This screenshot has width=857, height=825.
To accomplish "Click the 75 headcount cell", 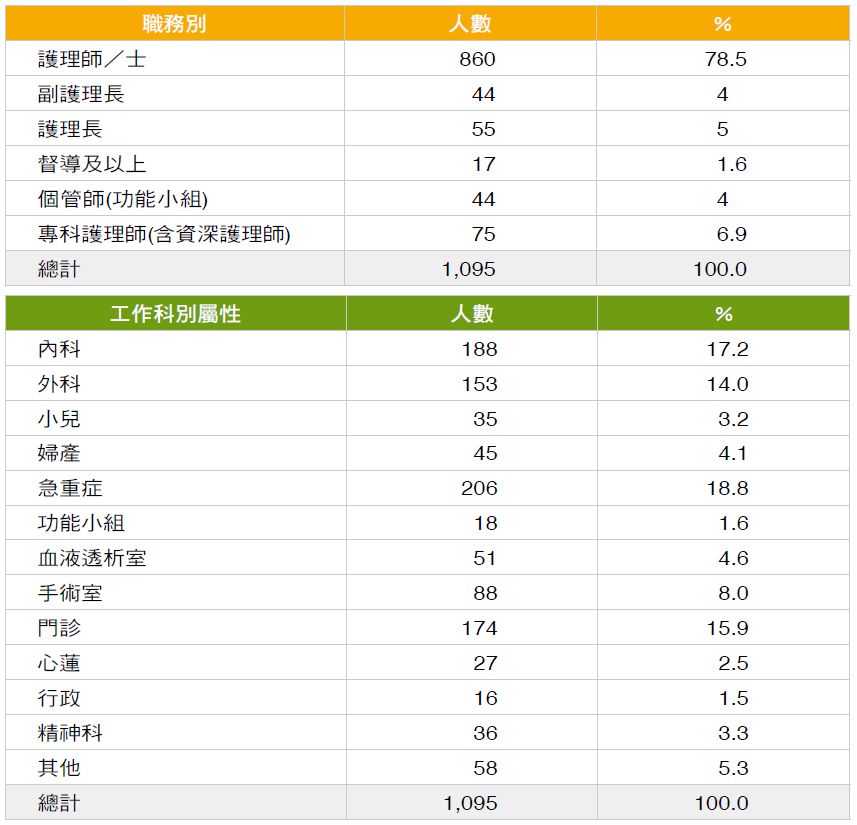I will coord(483,234).
